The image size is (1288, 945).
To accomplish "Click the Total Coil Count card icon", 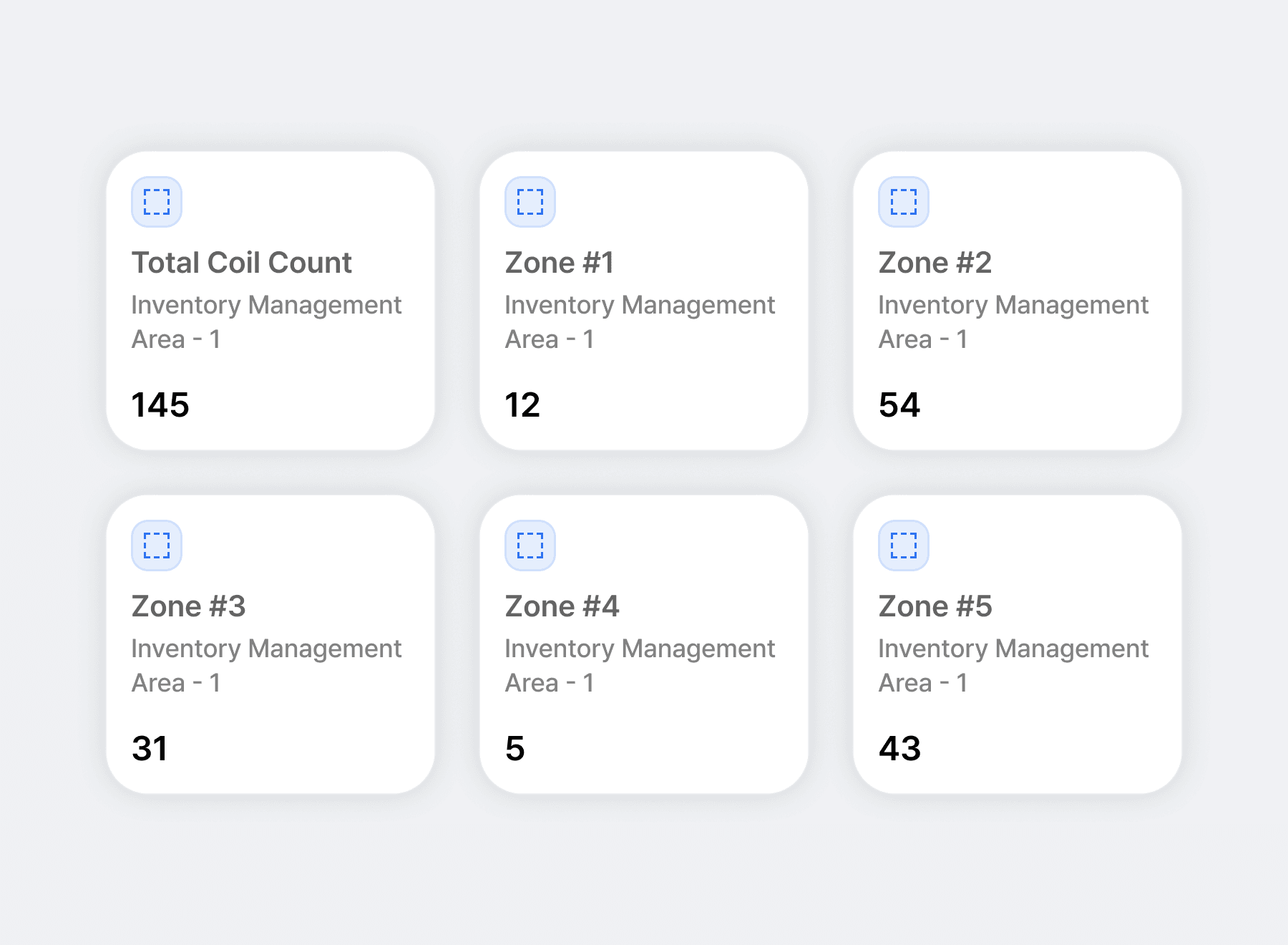I will tap(157, 202).
